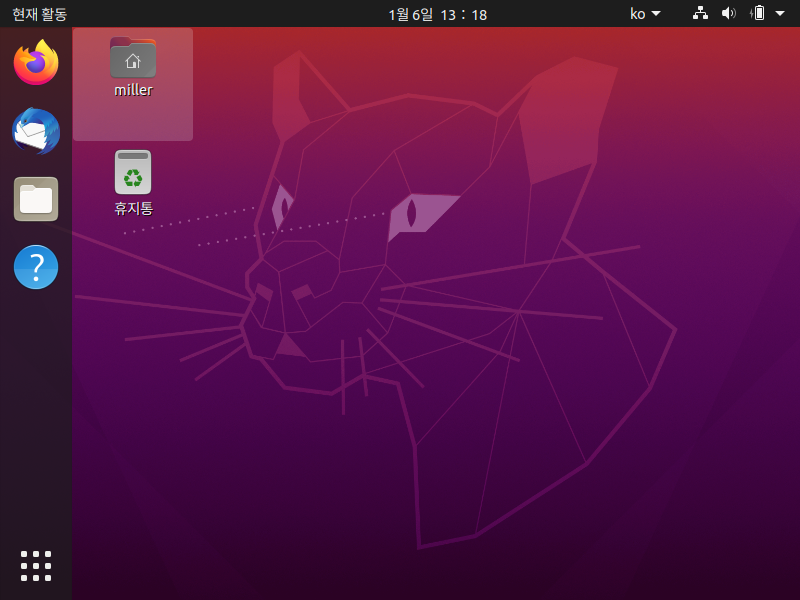
Task: Open the Files manager in the dock
Action: 36,199
